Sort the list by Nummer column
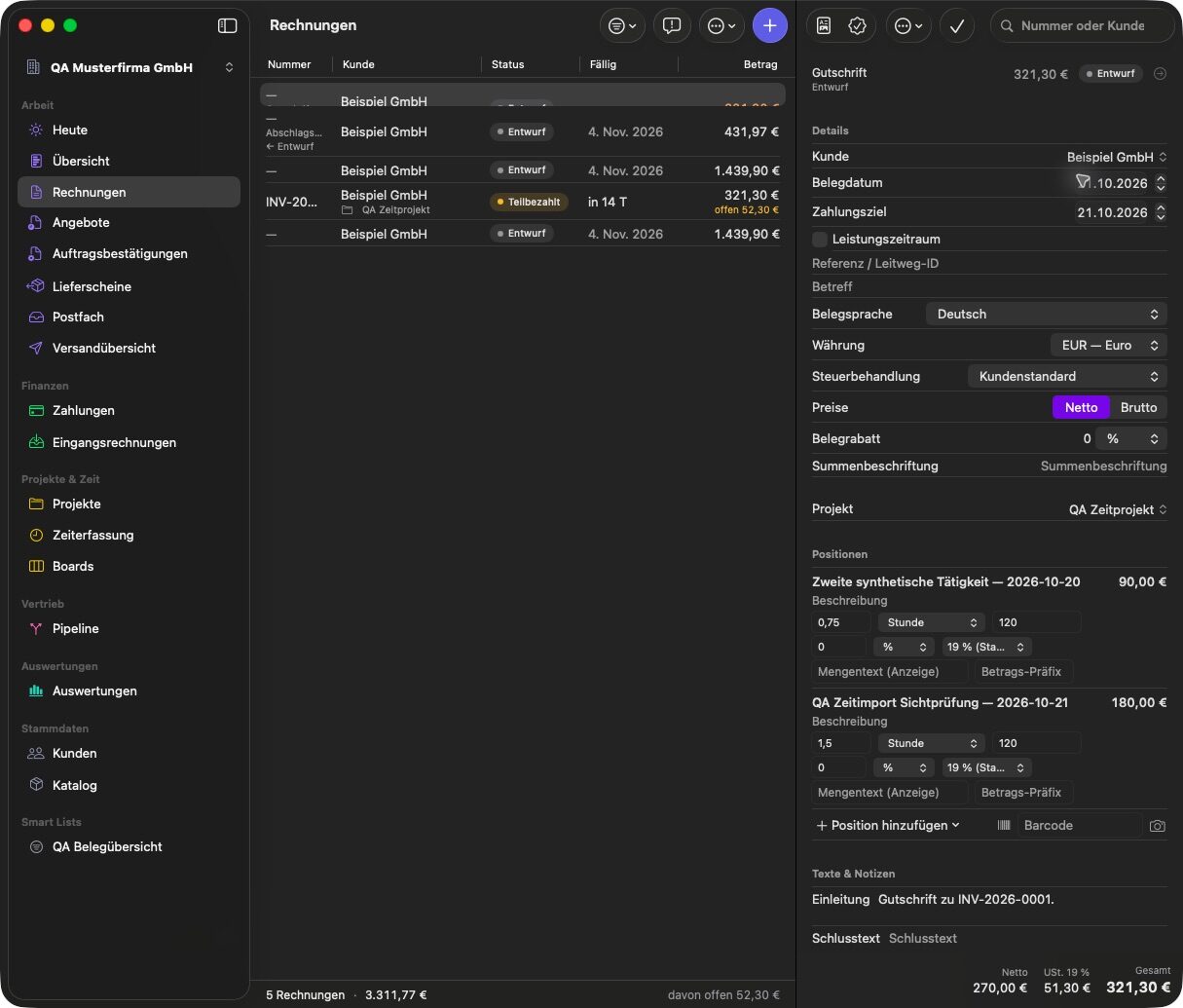The image size is (1183, 1008). tap(289, 64)
